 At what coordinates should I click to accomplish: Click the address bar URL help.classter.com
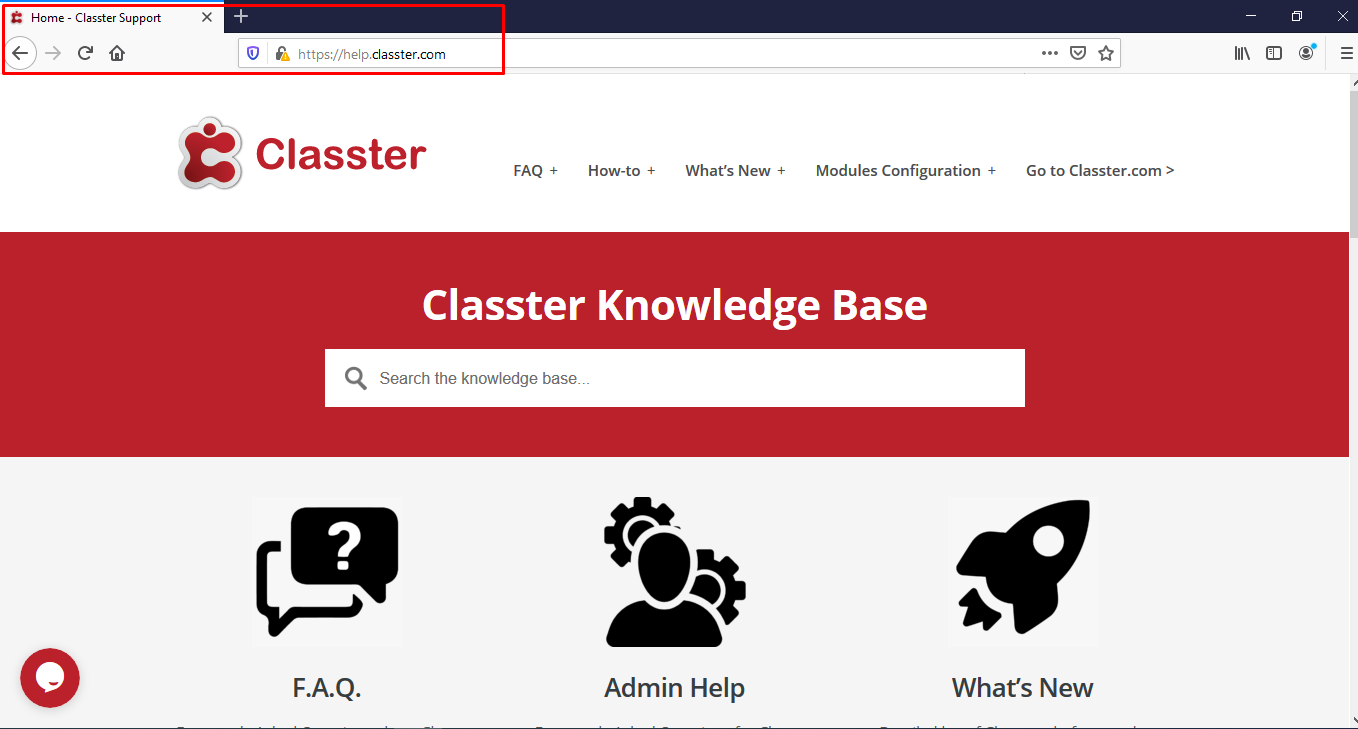click(372, 54)
